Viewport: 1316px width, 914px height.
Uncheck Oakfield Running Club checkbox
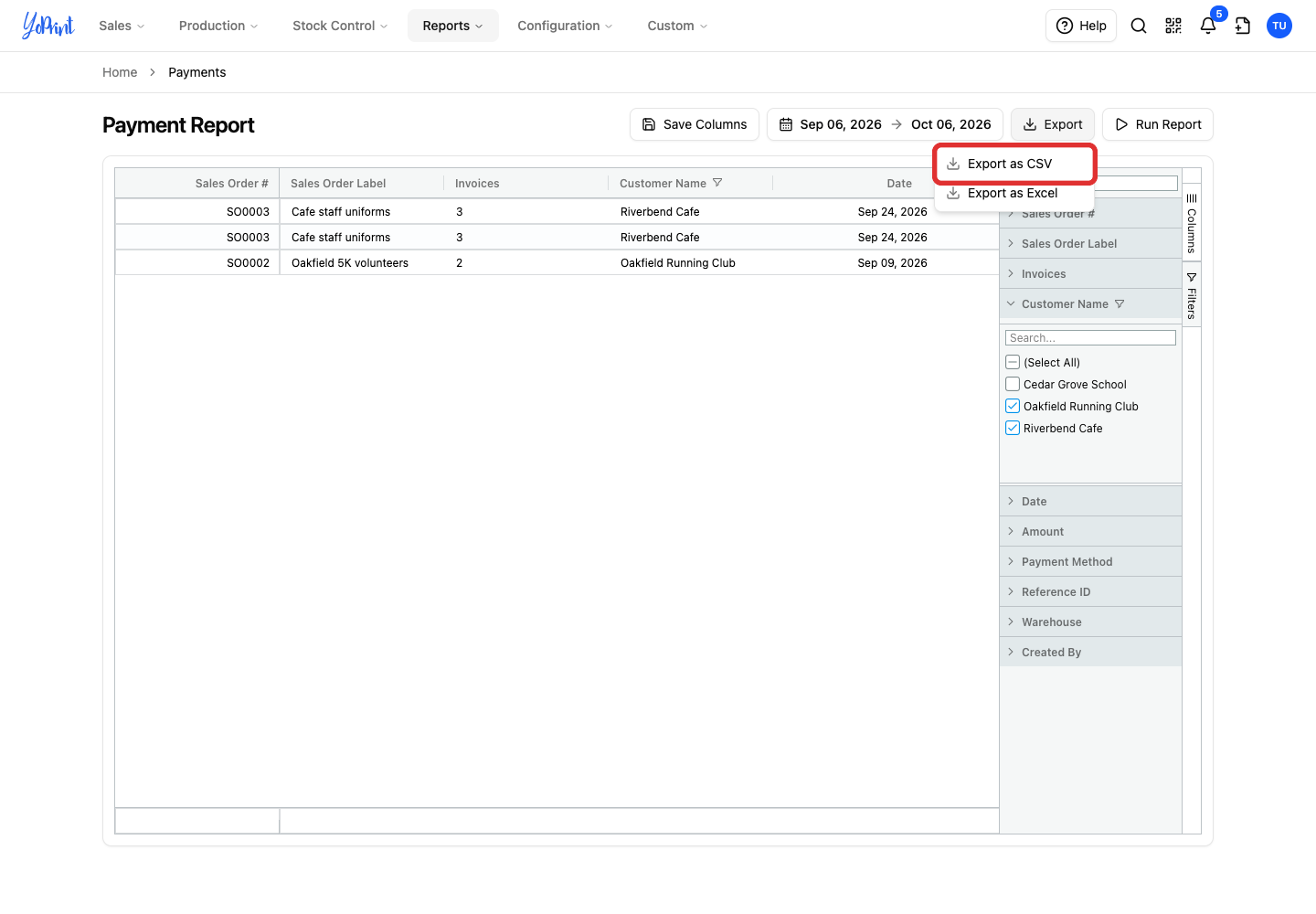pyautogui.click(x=1013, y=406)
